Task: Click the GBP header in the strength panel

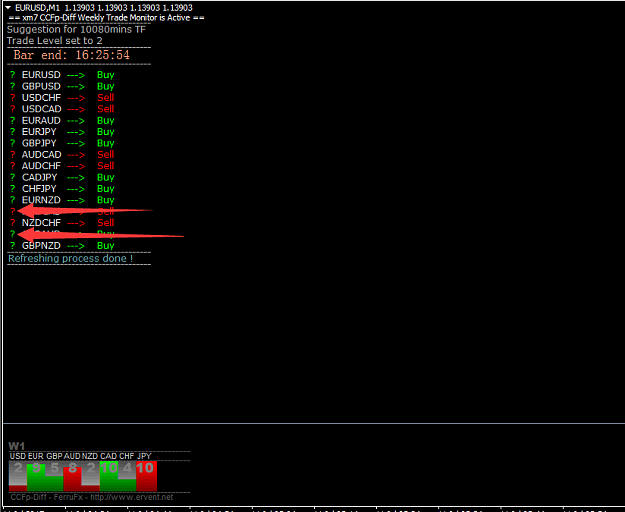Action: pos(54,456)
